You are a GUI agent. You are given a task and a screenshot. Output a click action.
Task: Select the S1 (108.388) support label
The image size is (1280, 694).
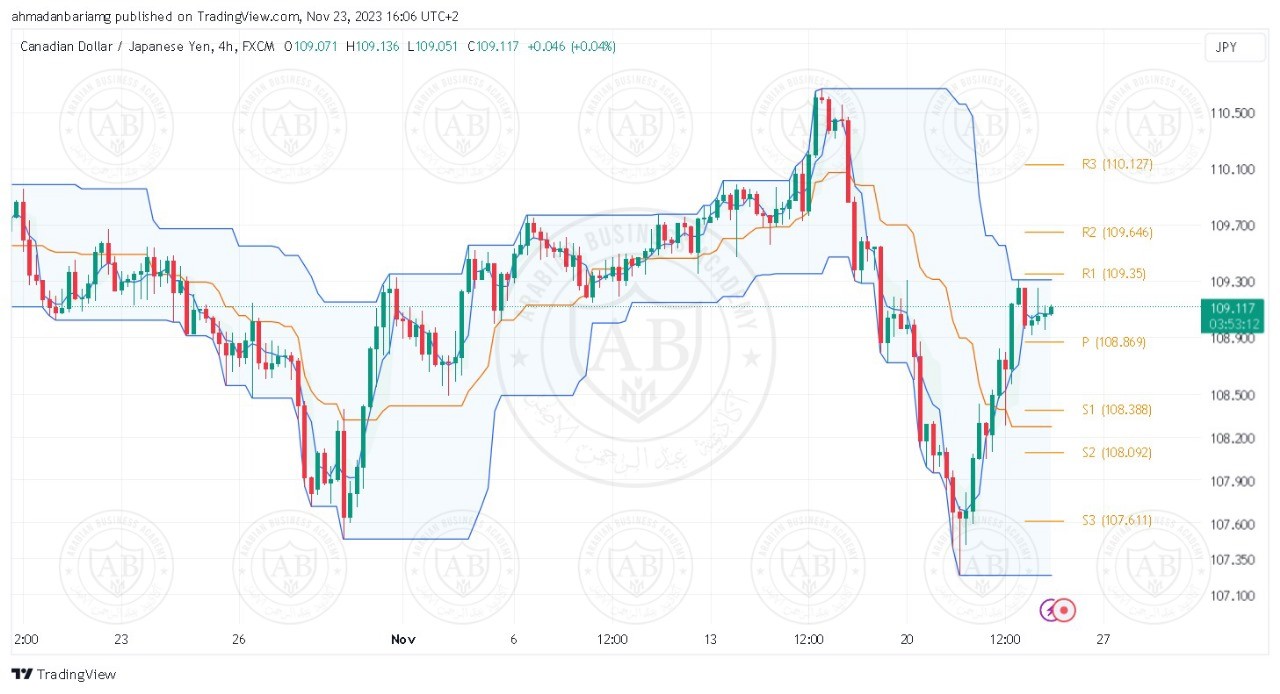pyautogui.click(x=1116, y=410)
